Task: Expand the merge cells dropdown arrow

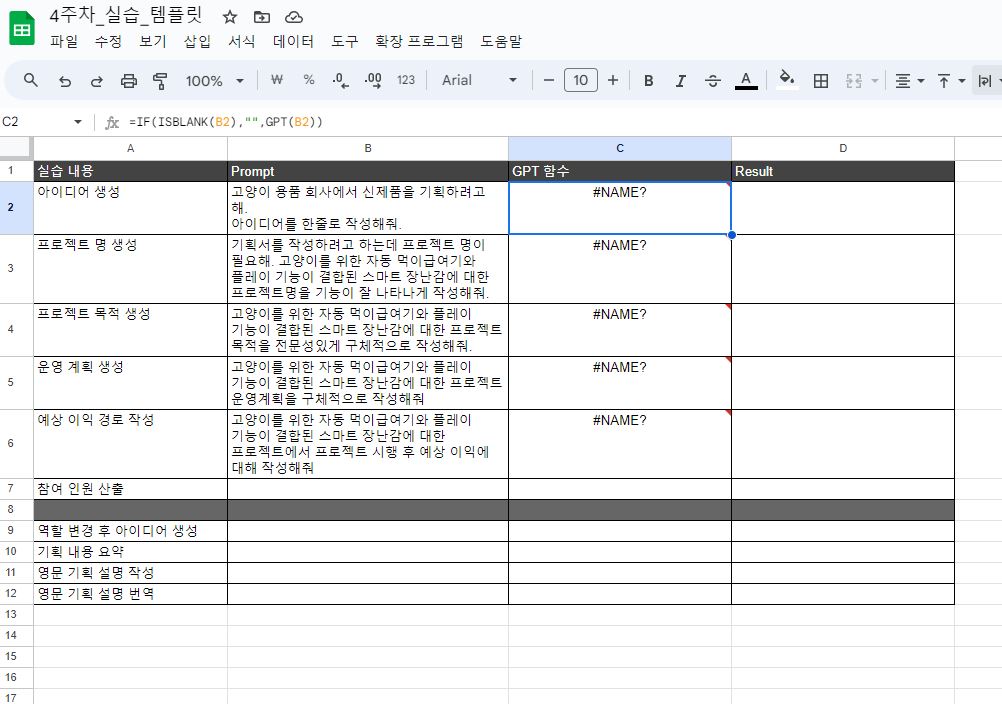Action: click(875, 80)
